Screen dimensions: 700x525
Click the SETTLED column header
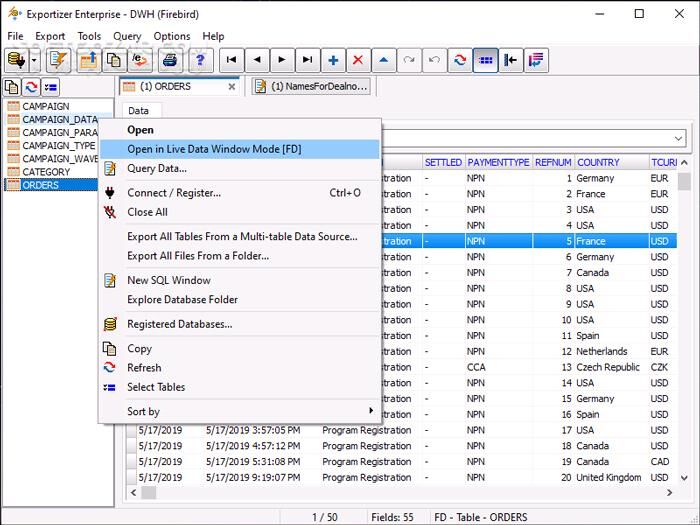pyautogui.click(x=443, y=162)
